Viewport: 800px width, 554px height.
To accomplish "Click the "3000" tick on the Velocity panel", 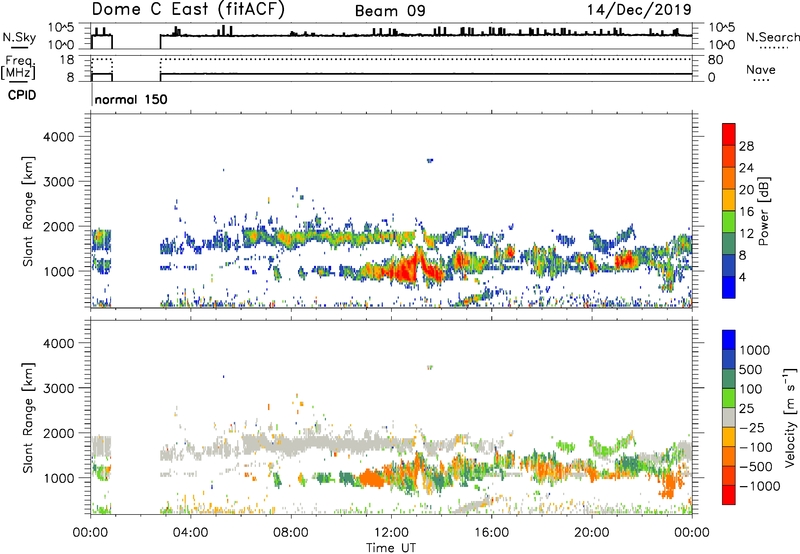I will 59,388.
